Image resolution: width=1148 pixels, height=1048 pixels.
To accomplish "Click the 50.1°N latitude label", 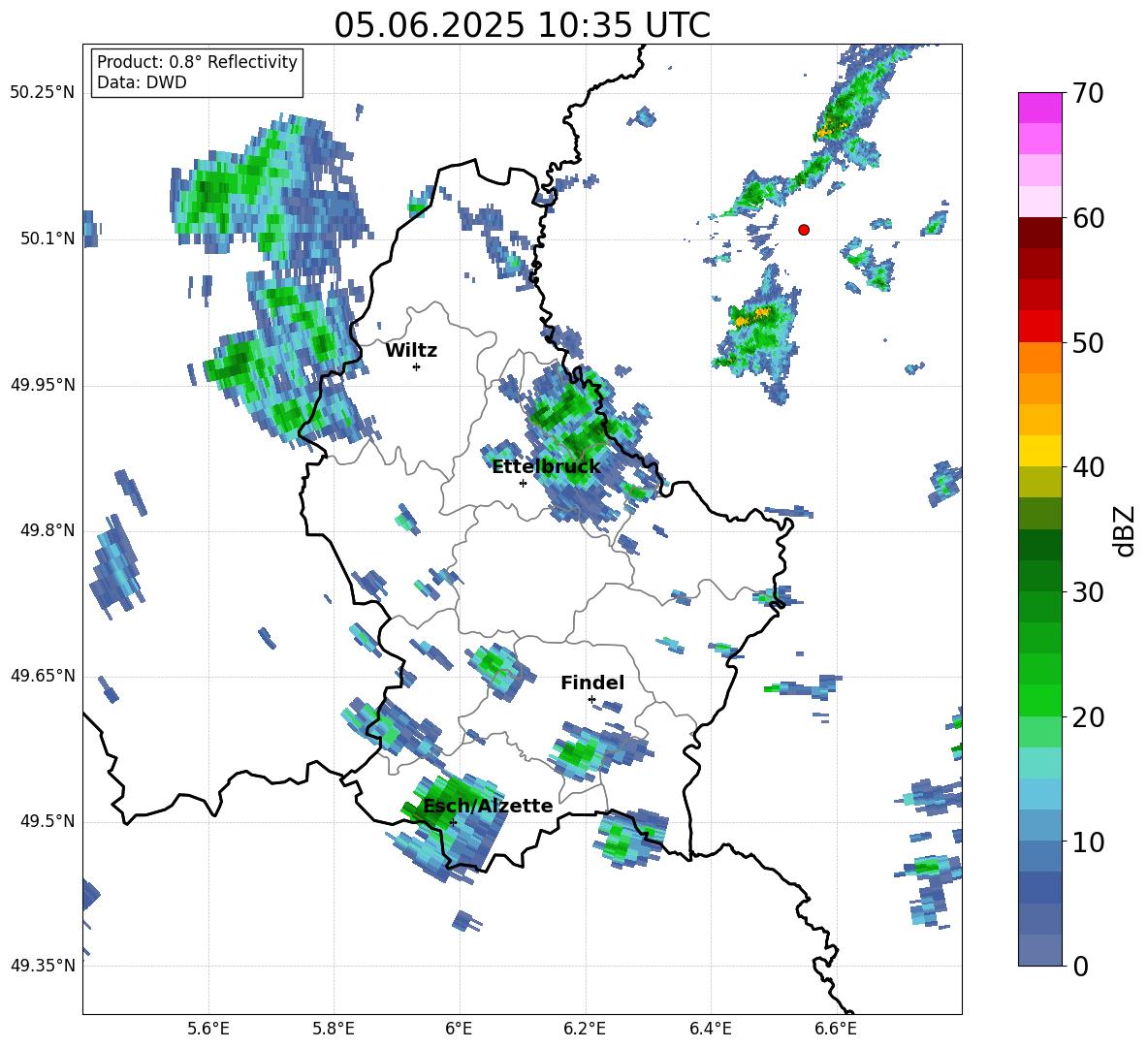I will coord(47,238).
